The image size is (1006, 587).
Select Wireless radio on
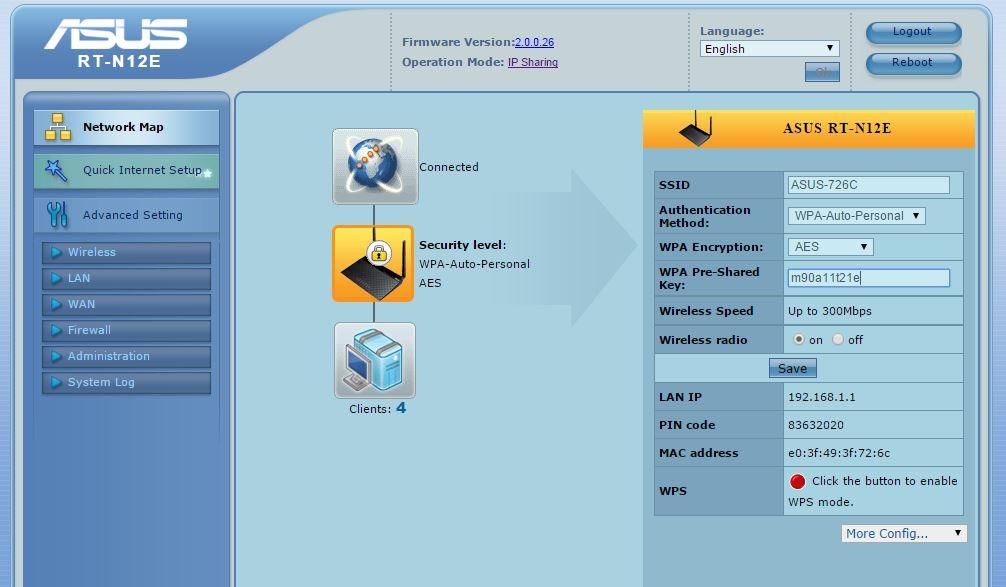click(x=799, y=339)
